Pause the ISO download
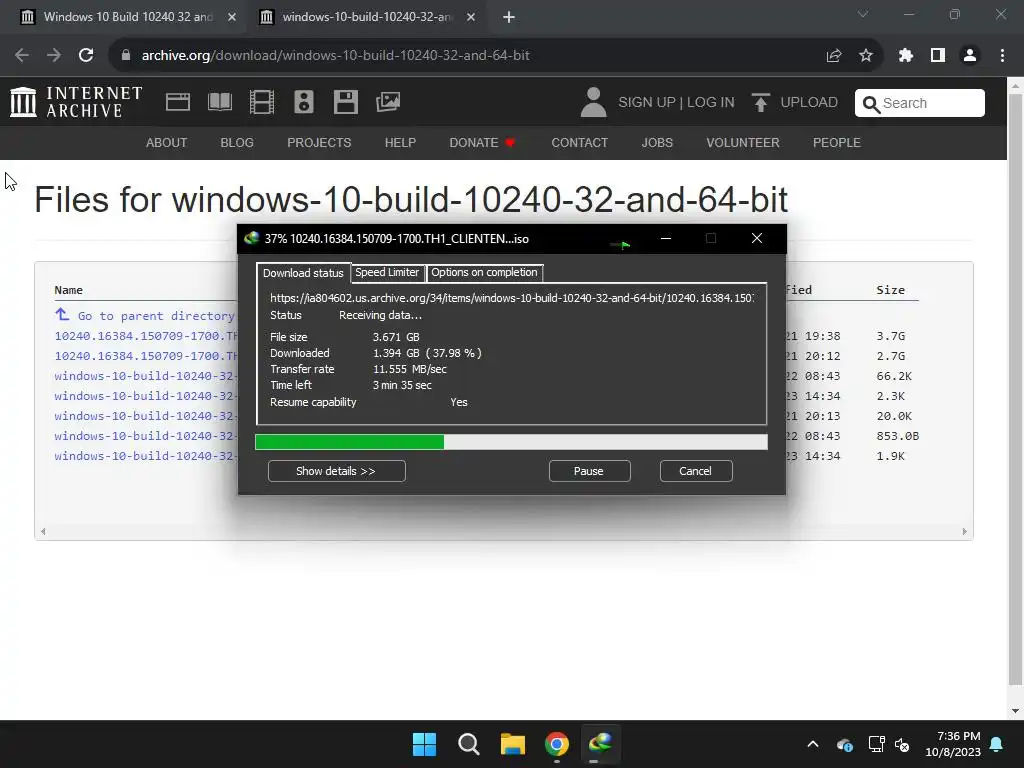This screenshot has height=768, width=1024. 589,471
